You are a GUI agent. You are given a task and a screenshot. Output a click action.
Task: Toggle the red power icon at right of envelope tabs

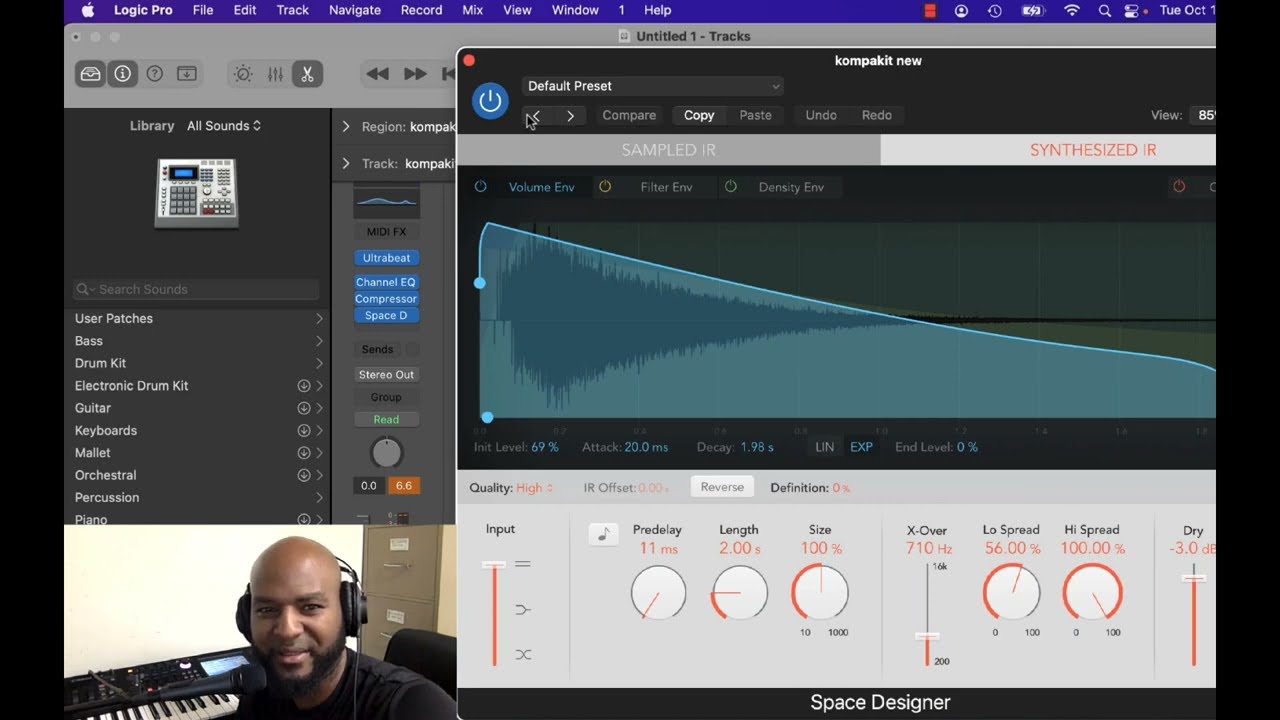point(1179,187)
